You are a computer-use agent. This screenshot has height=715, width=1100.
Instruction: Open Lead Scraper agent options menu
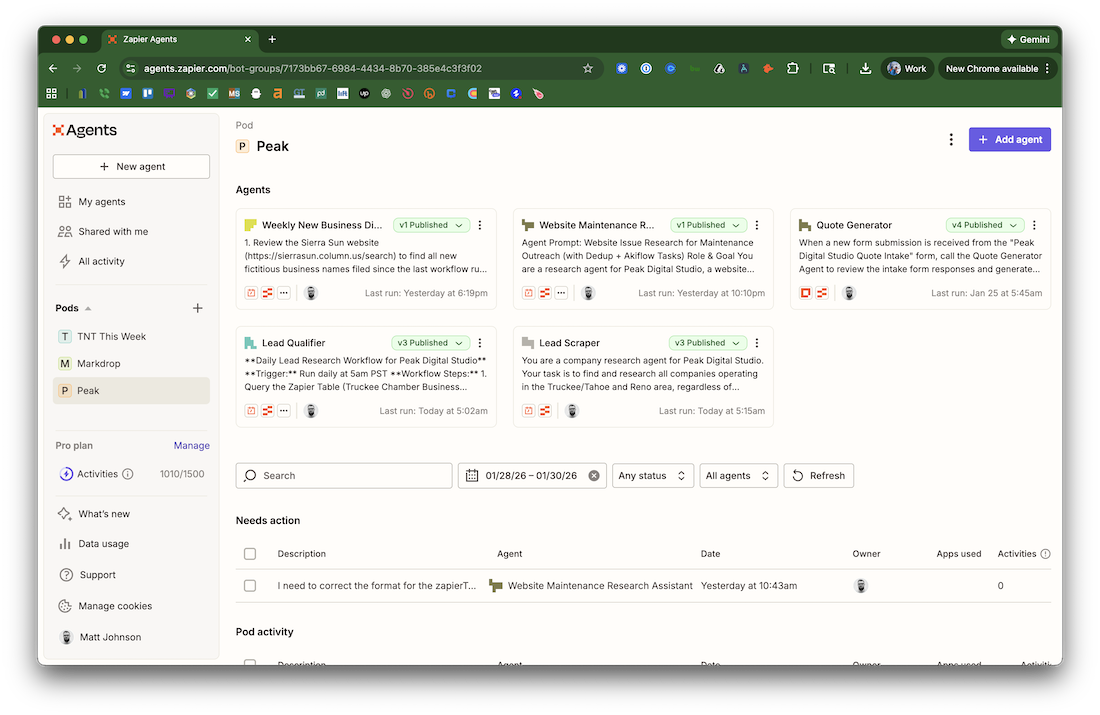[756, 343]
